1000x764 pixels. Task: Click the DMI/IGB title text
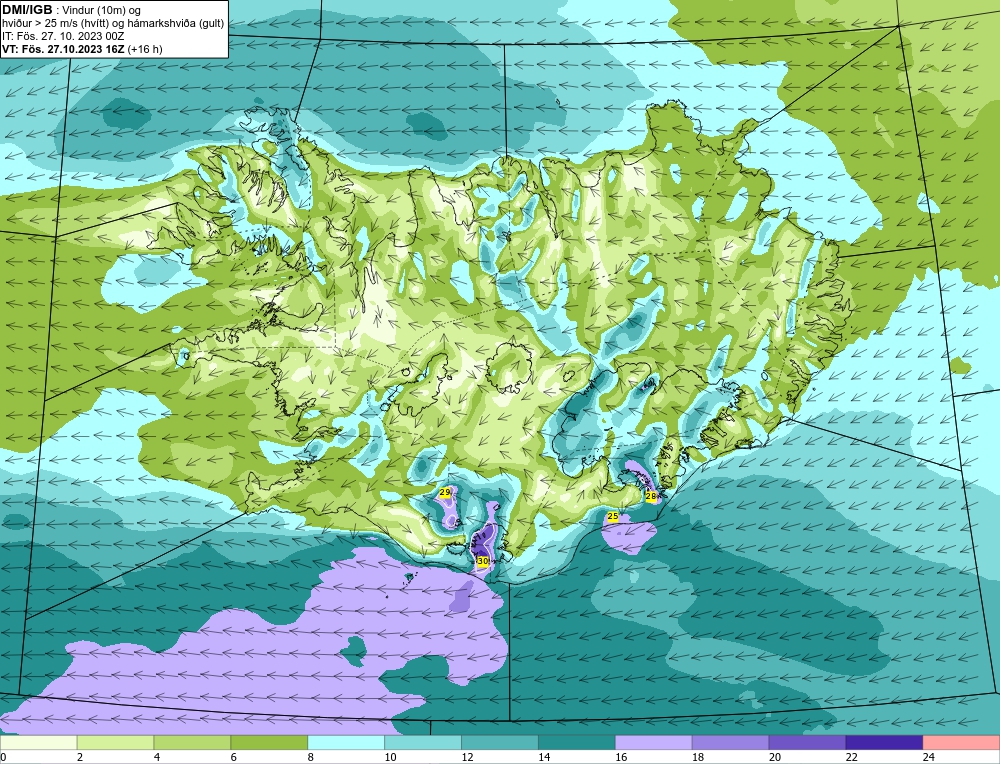(27, 10)
